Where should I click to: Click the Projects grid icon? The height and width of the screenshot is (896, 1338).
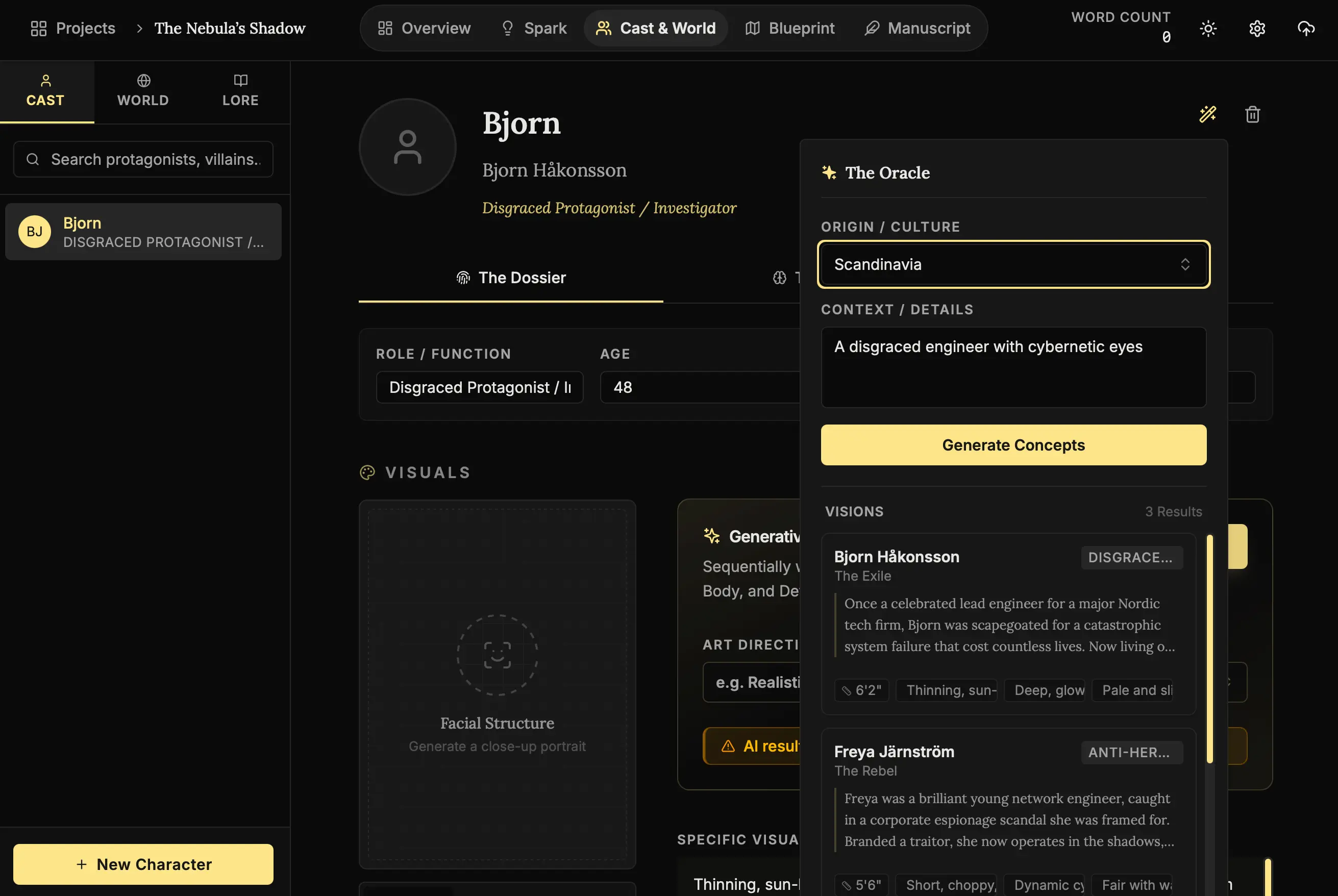click(38, 29)
